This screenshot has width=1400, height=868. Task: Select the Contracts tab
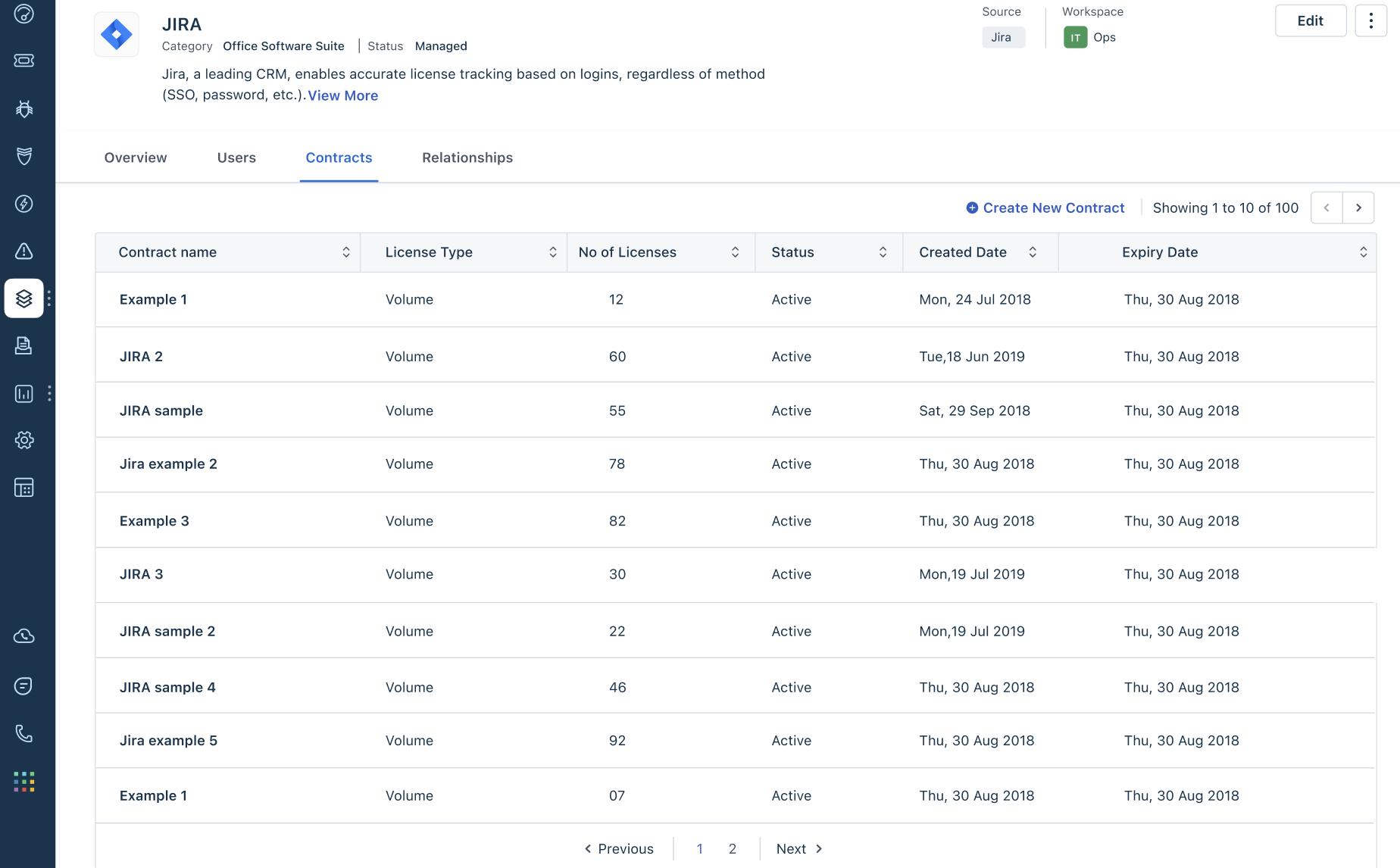point(339,158)
